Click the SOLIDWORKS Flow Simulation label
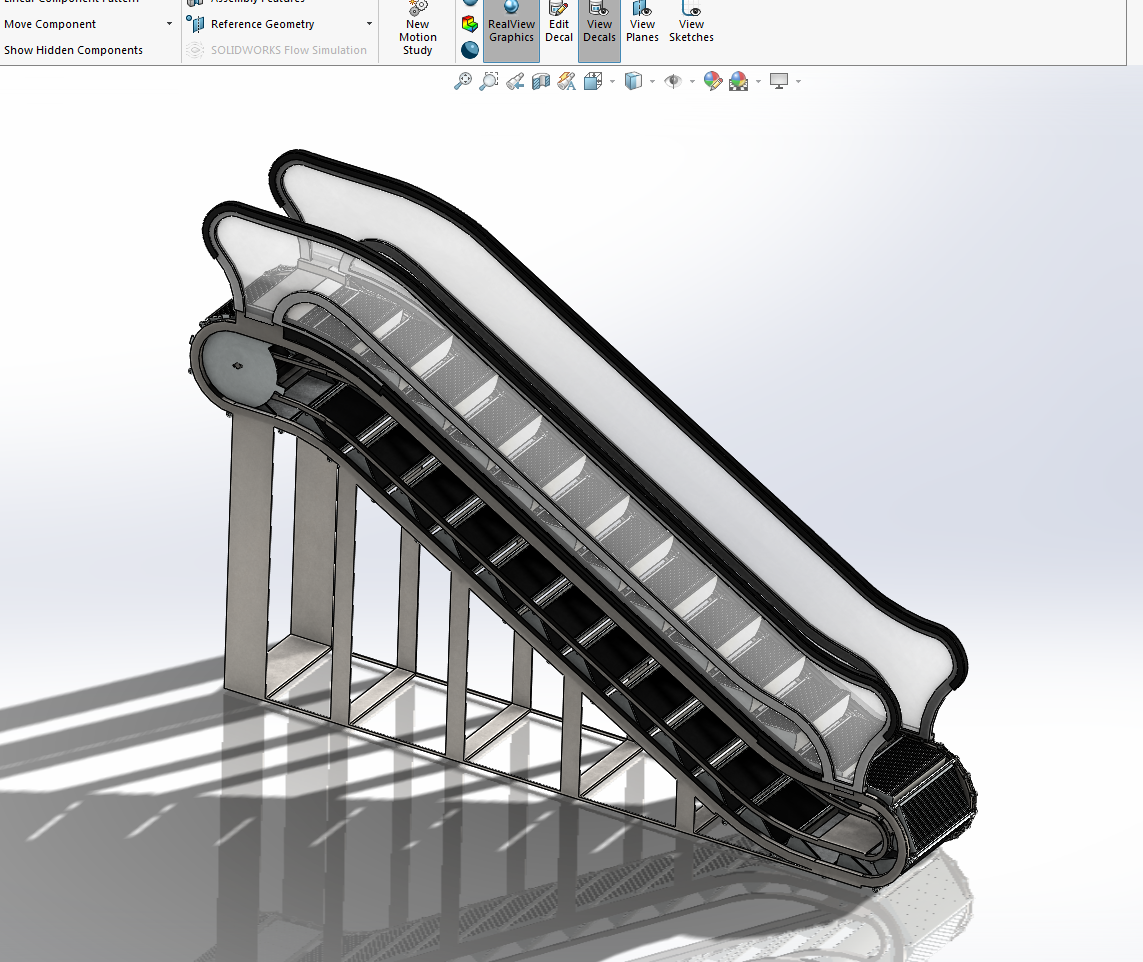The height and width of the screenshot is (962, 1143). pyautogui.click(x=289, y=50)
